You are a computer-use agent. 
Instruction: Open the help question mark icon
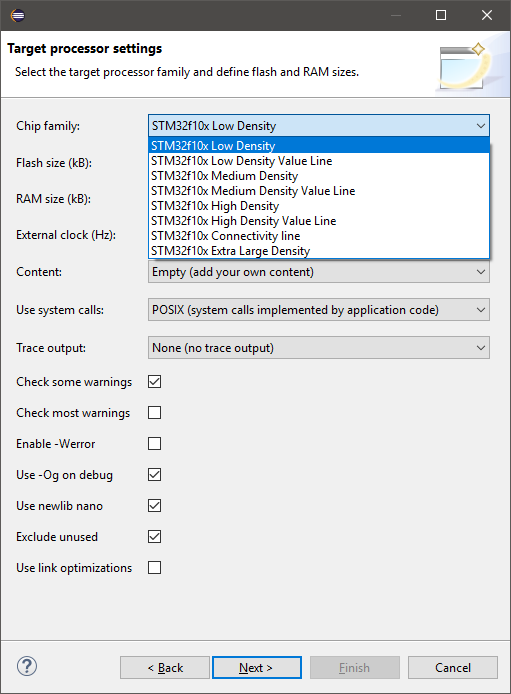[27, 666]
